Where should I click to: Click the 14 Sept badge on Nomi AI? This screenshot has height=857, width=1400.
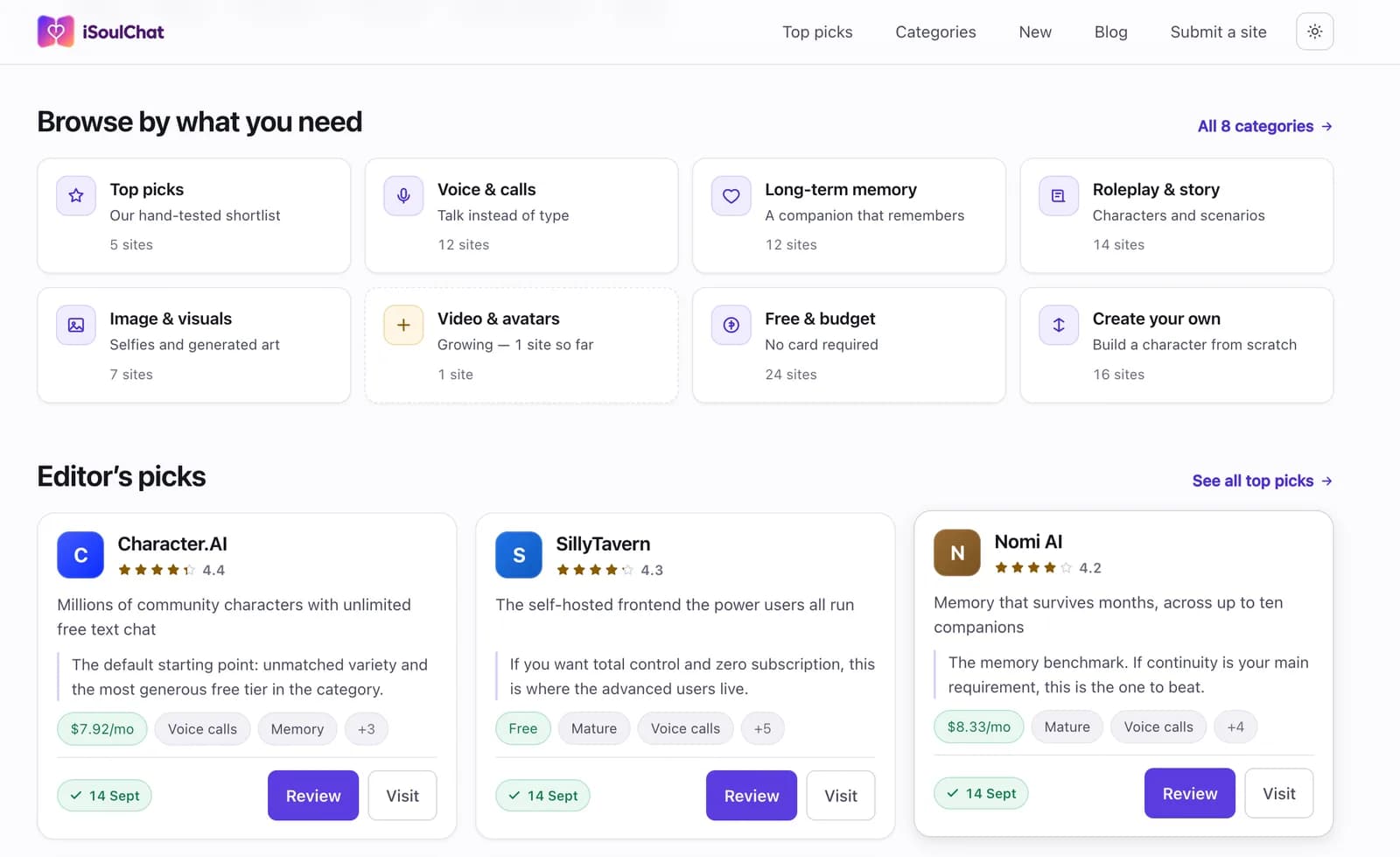coord(981,793)
